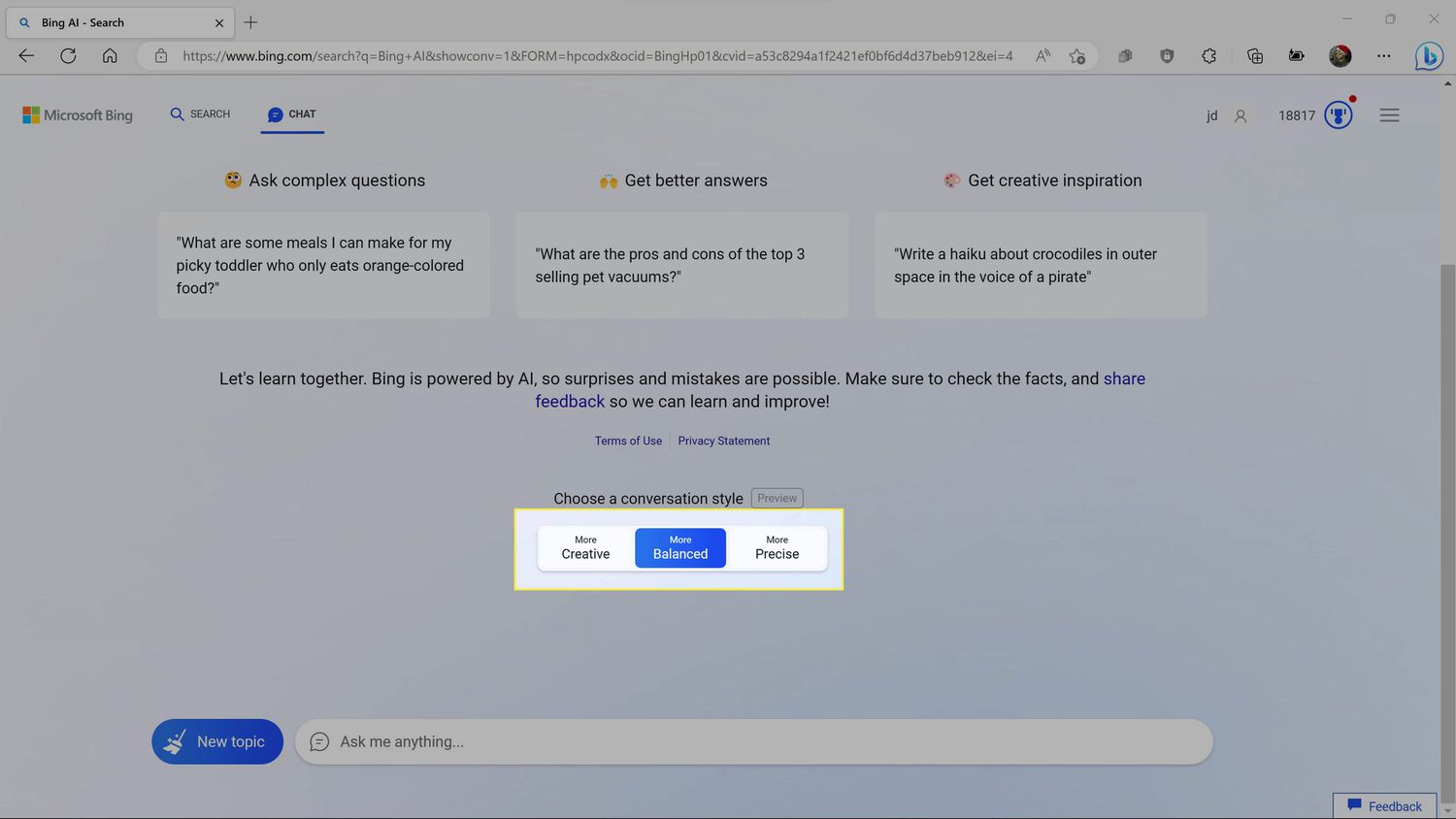Open the Collections icon in toolbar
Screen dimensions: 1456x819
(x=1254, y=56)
